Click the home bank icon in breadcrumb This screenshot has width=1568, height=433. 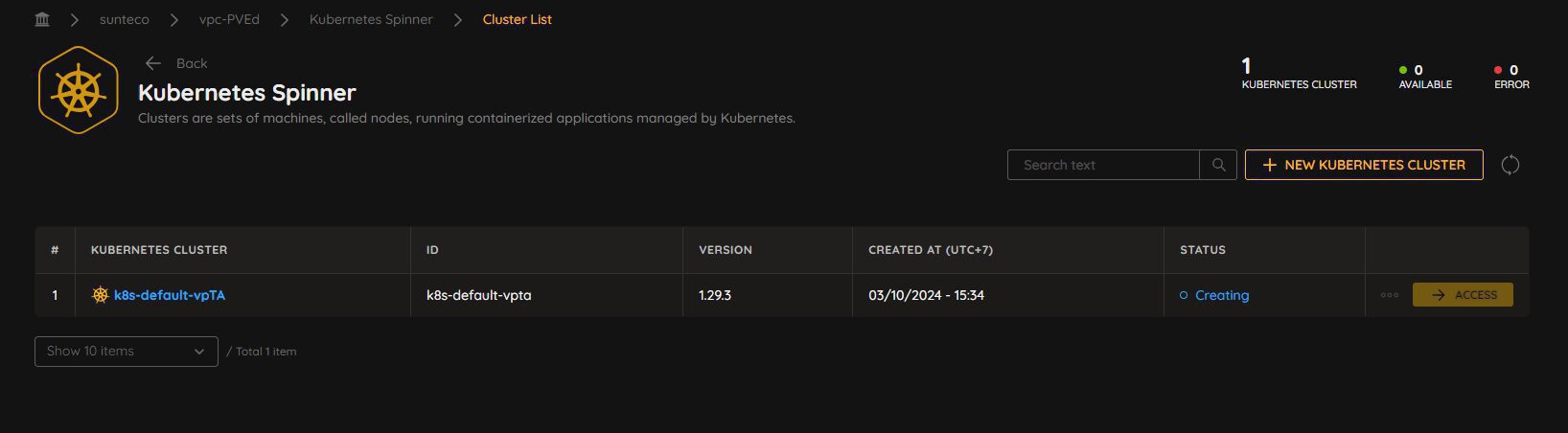(x=42, y=19)
